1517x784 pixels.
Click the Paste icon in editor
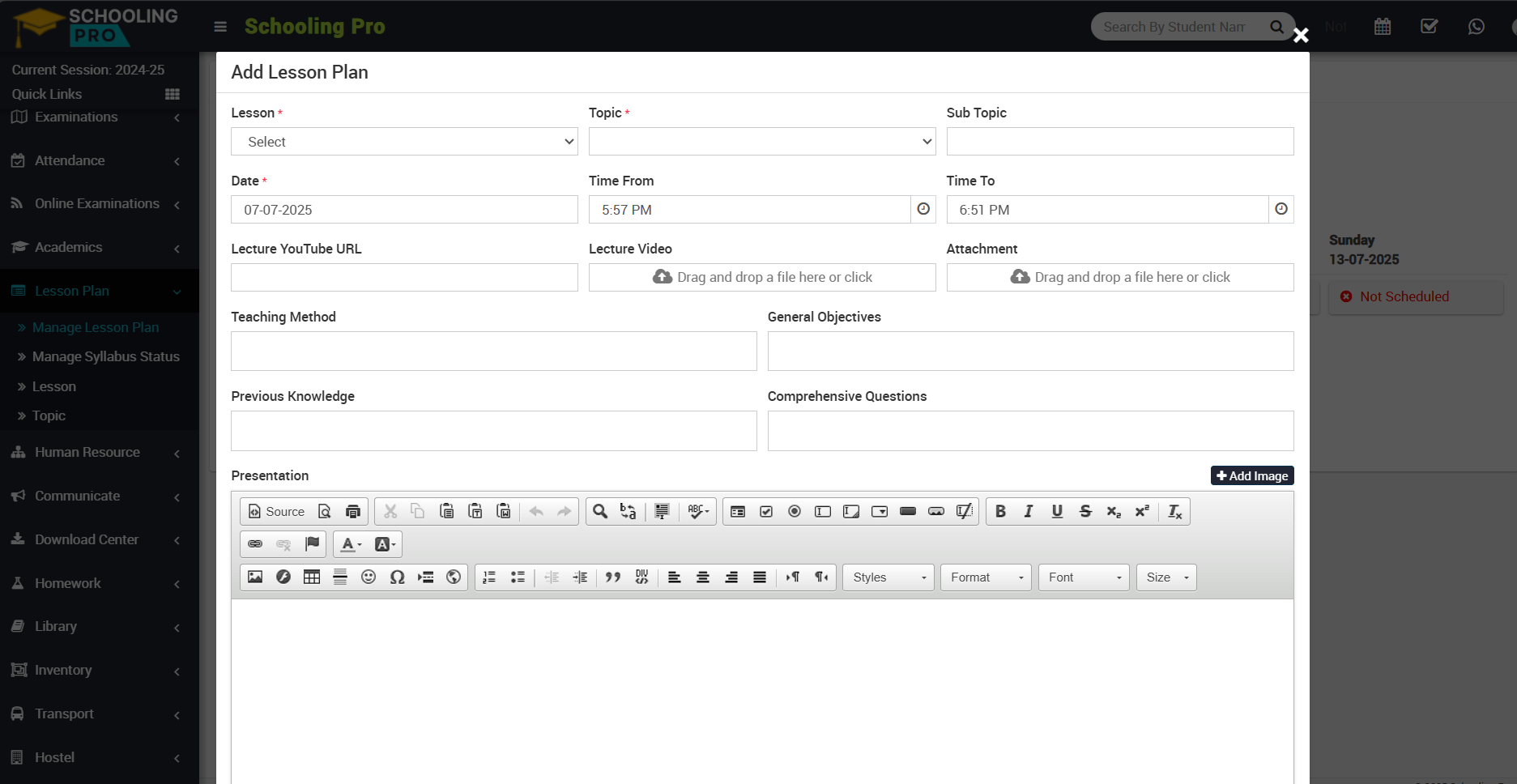pyautogui.click(x=446, y=511)
